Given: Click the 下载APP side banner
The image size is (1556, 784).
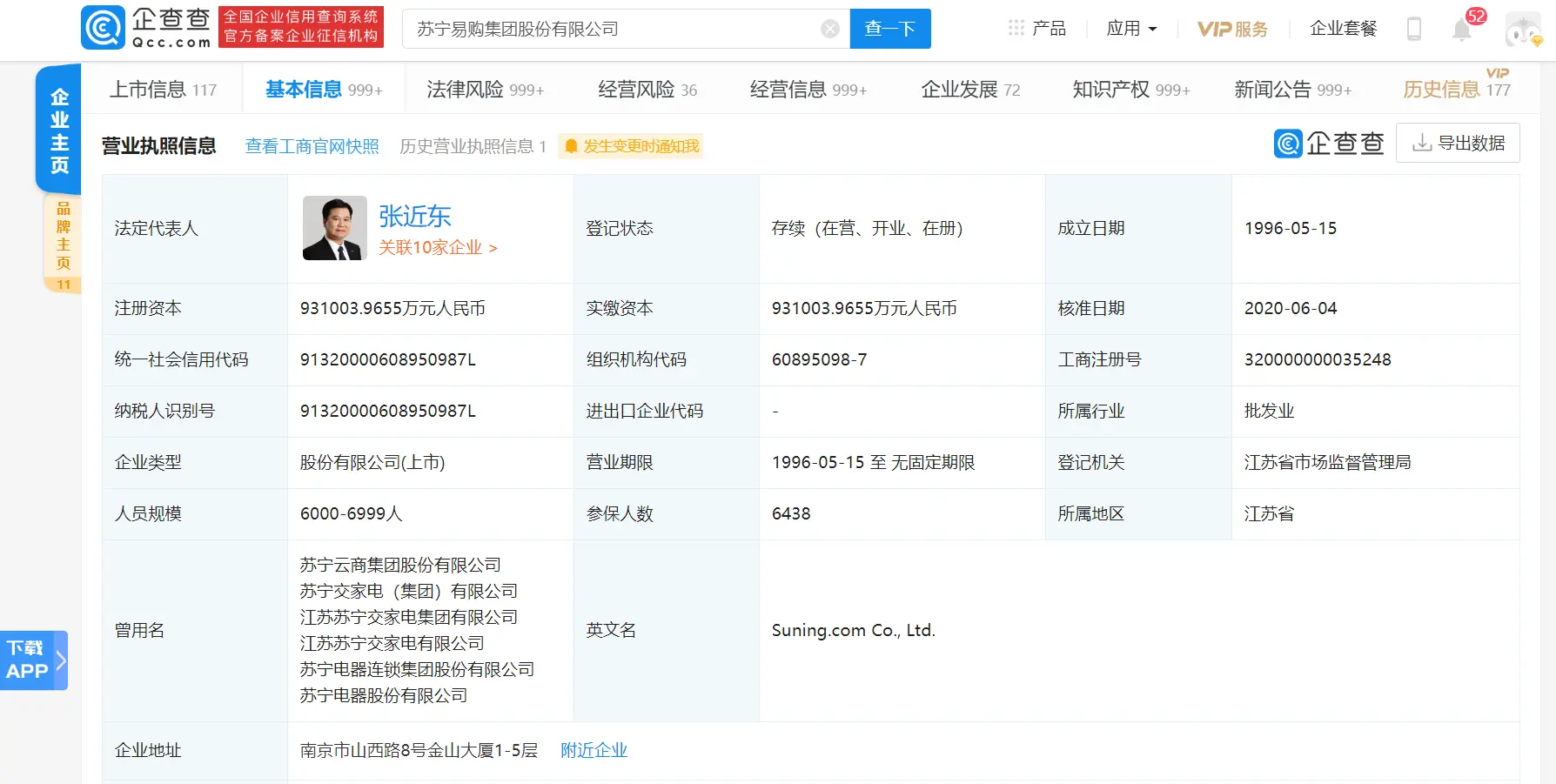Looking at the screenshot, I should [33, 660].
